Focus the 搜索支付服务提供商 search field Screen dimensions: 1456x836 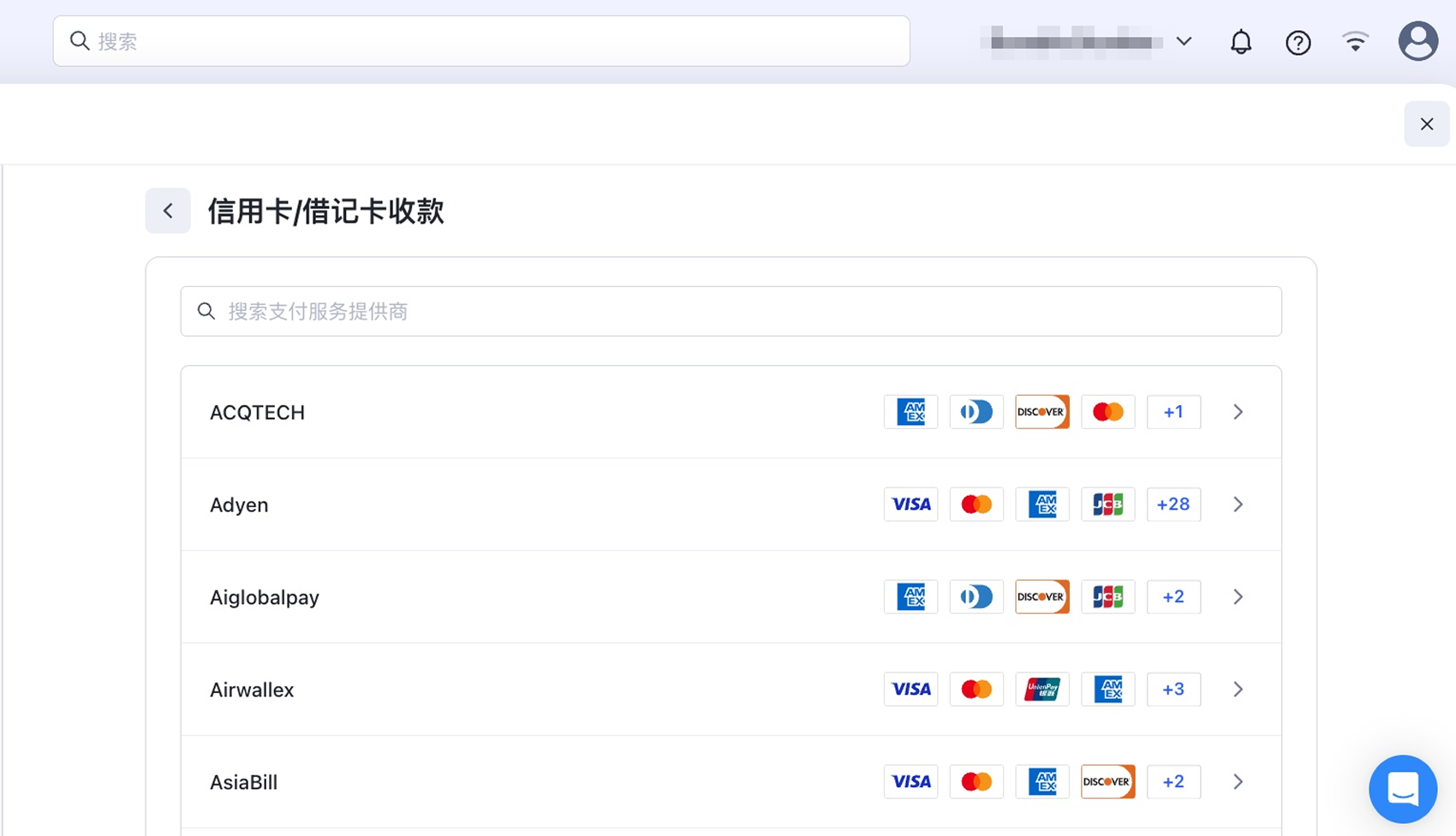click(x=731, y=311)
